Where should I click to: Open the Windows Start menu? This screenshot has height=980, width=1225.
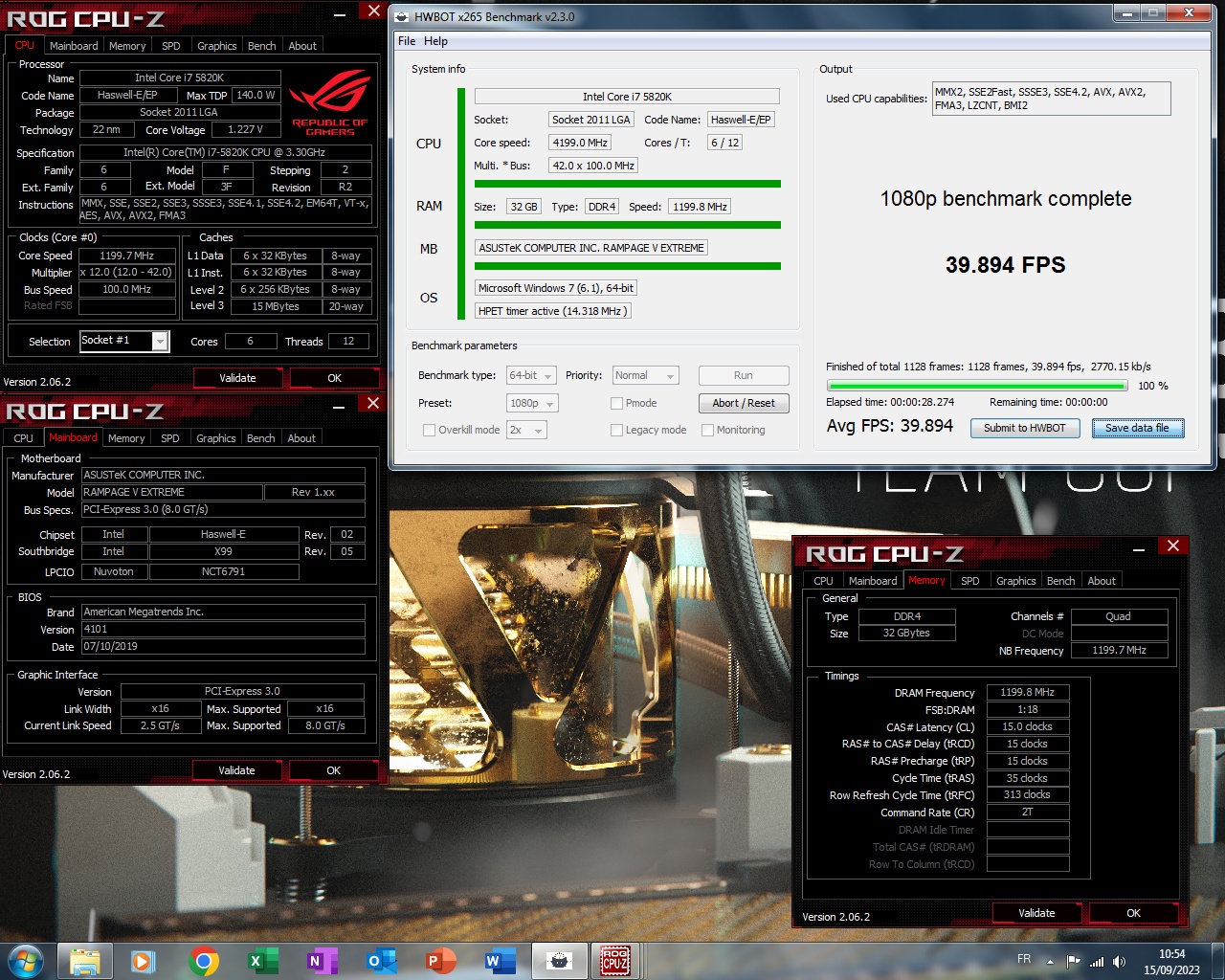pos(26,961)
